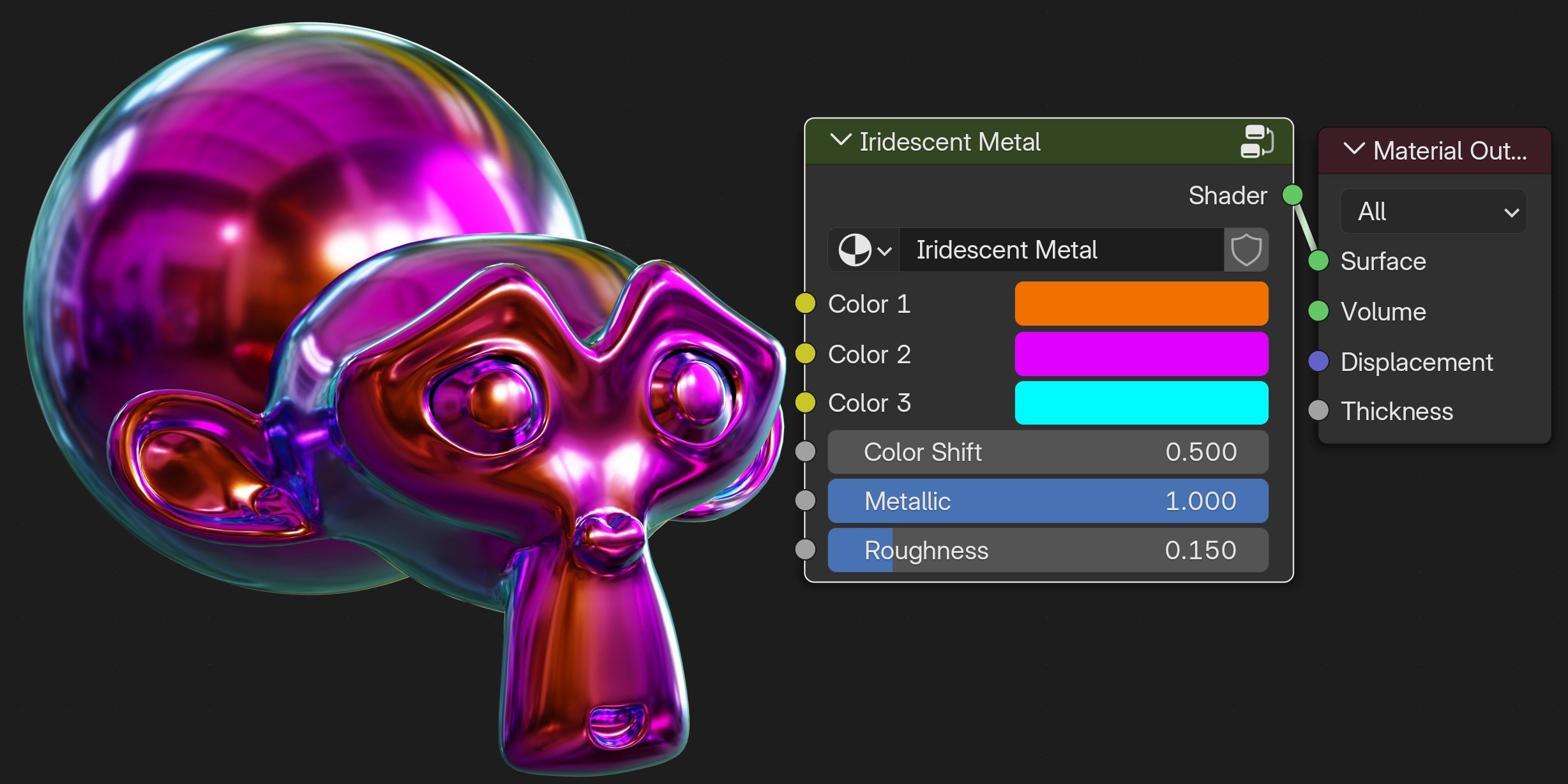Image resolution: width=1568 pixels, height=784 pixels.
Task: Click the Color 2 magenta swatch
Action: click(1141, 354)
